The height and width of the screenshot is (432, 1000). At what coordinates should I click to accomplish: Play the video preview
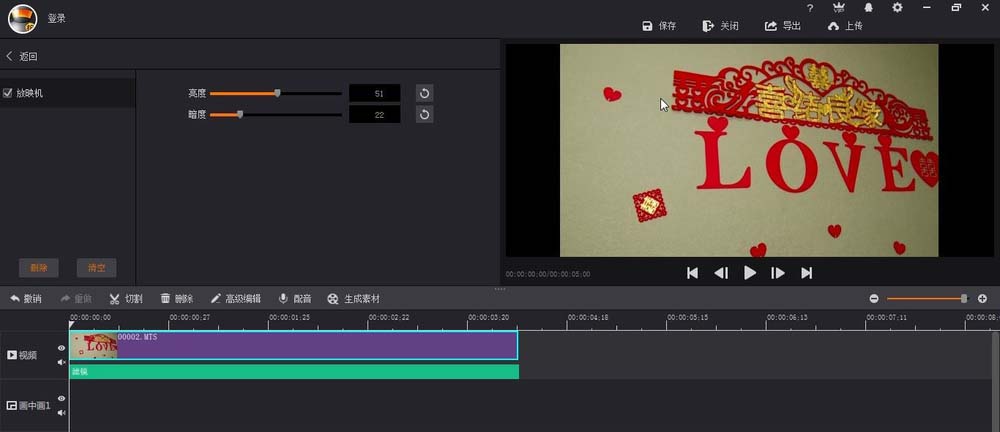tap(749, 273)
